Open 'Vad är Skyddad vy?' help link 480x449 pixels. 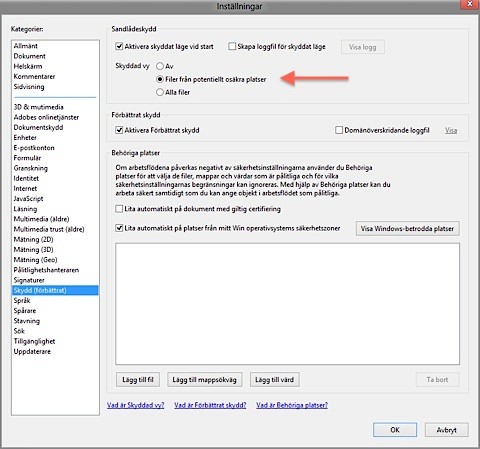[x=136, y=405]
